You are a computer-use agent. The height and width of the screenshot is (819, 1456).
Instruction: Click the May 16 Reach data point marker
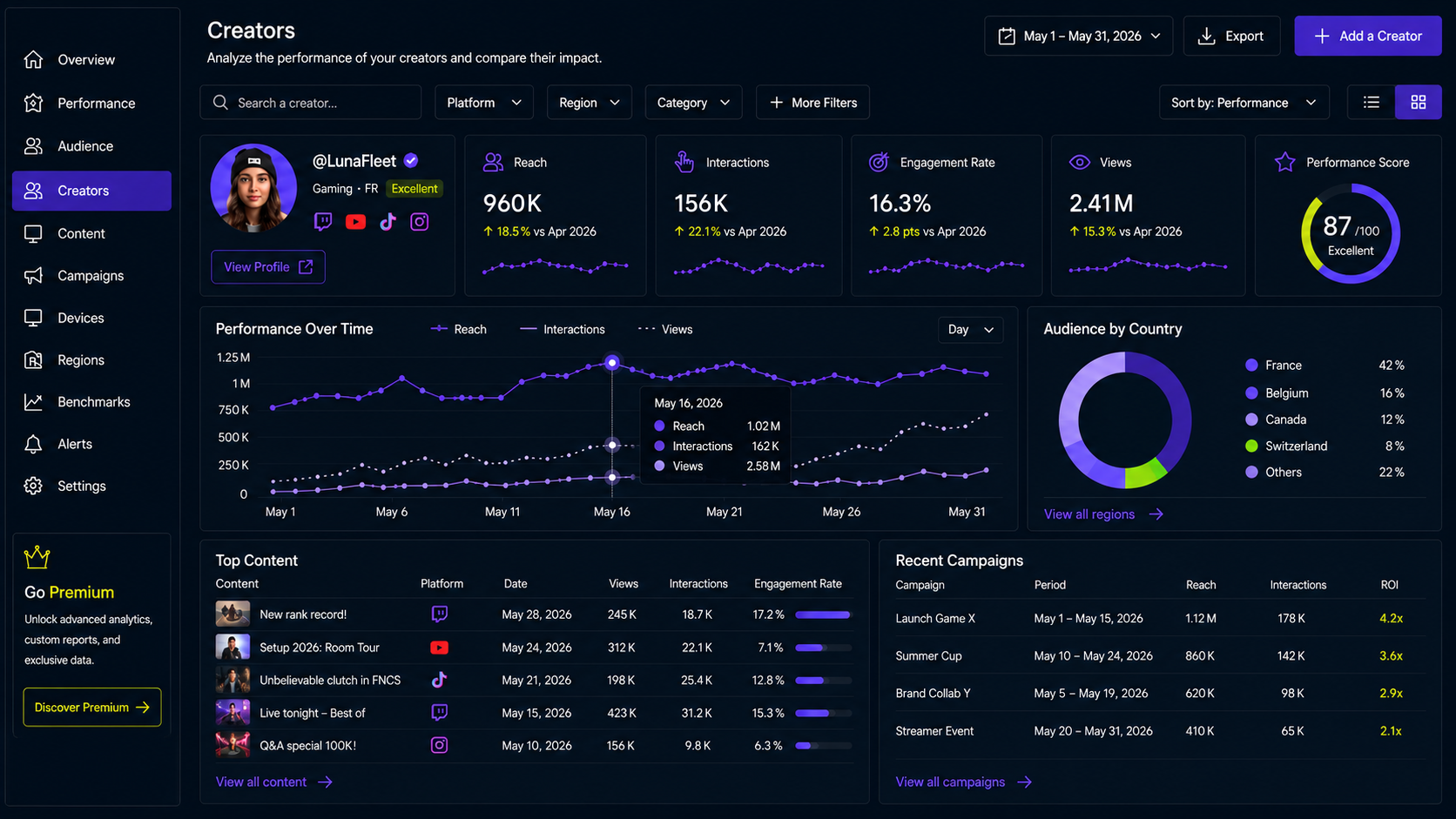(x=612, y=362)
